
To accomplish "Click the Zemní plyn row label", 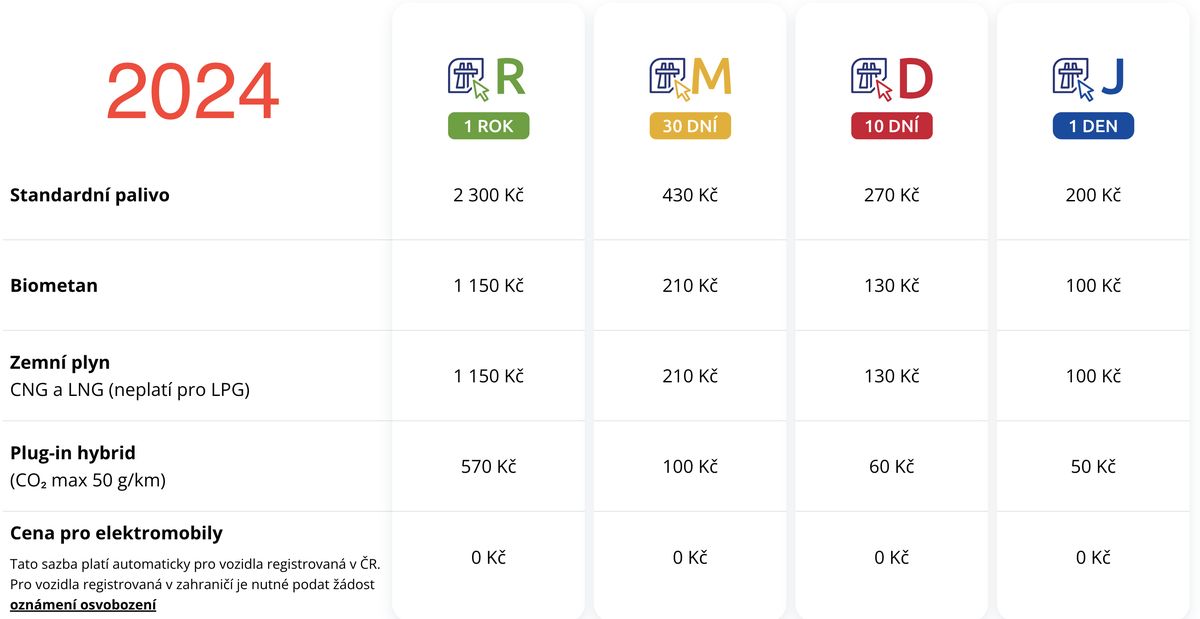I will point(60,362).
